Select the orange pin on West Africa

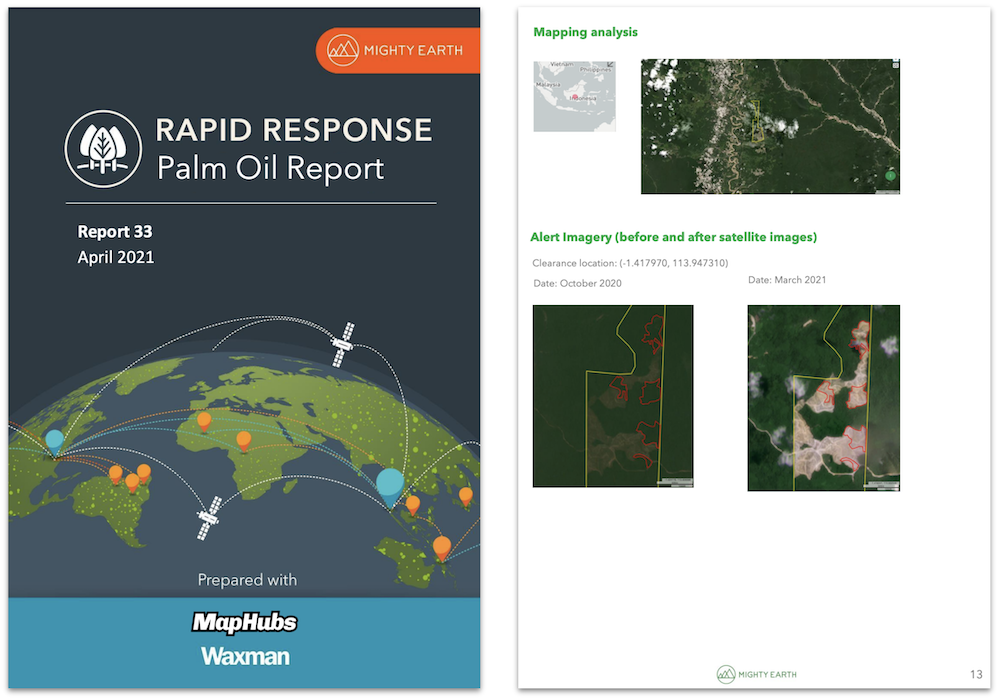(204, 422)
